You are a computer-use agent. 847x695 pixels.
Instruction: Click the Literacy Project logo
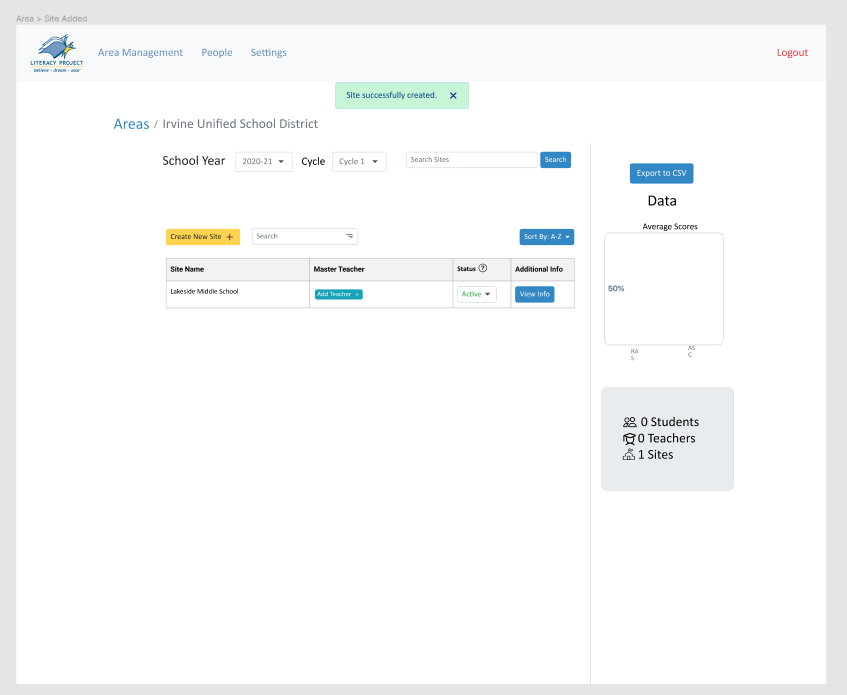[x=55, y=53]
